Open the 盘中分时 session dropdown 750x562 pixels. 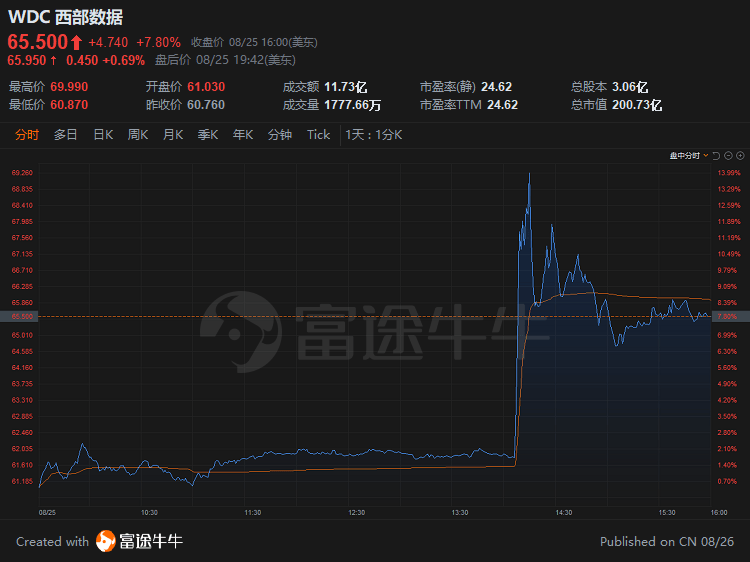click(x=689, y=156)
